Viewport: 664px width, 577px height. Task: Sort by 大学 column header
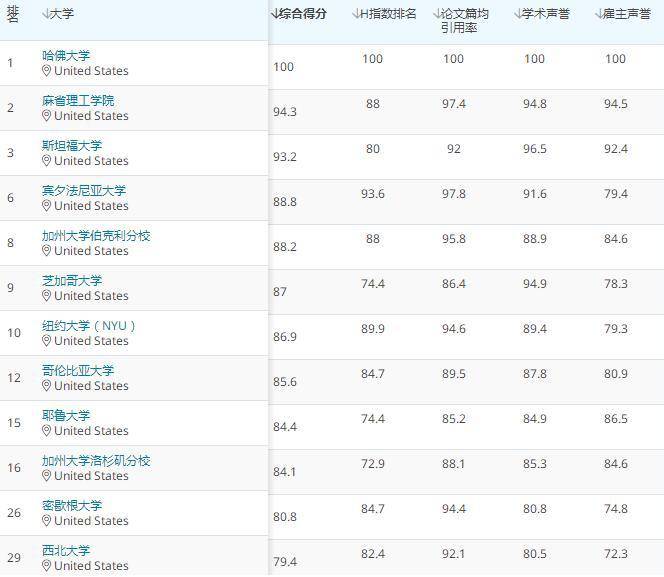58,14
